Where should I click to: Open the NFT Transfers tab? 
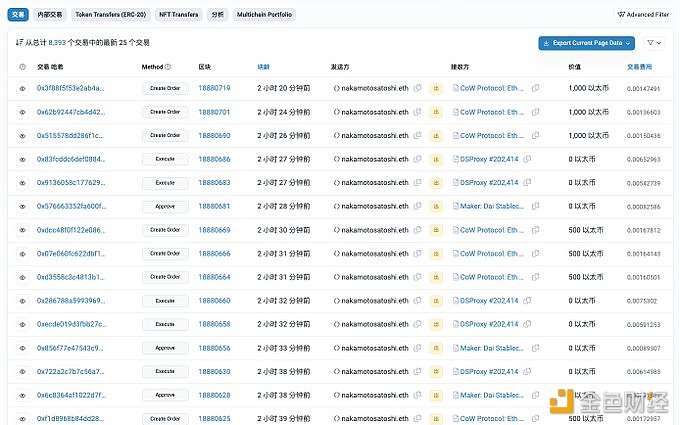pos(178,14)
